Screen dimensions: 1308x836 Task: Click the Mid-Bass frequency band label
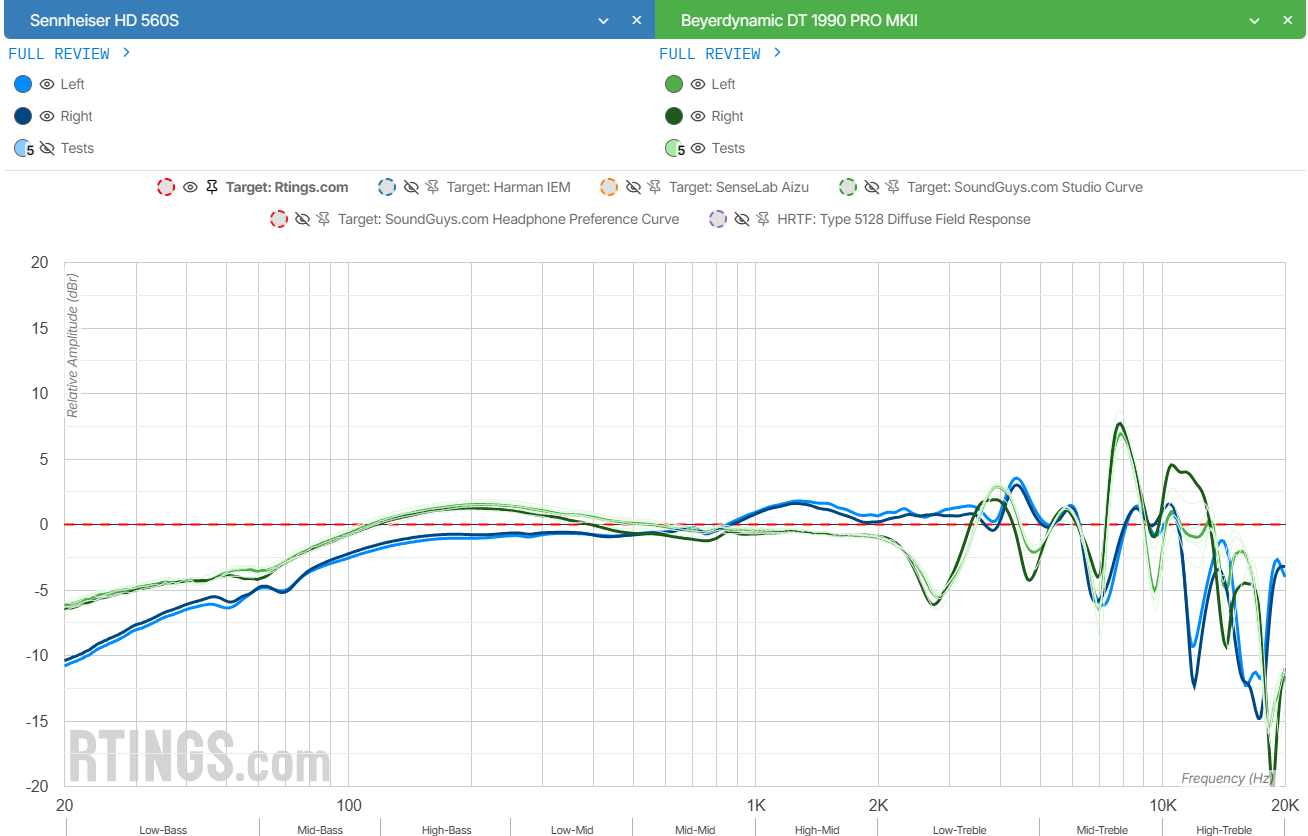click(x=320, y=830)
